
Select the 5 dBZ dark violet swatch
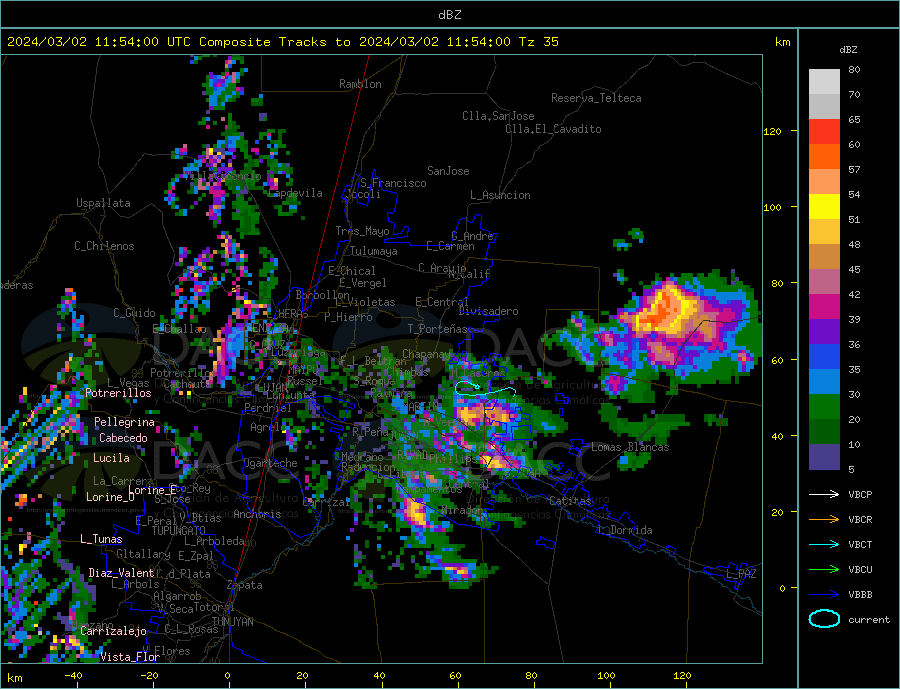pyautogui.click(x=824, y=457)
